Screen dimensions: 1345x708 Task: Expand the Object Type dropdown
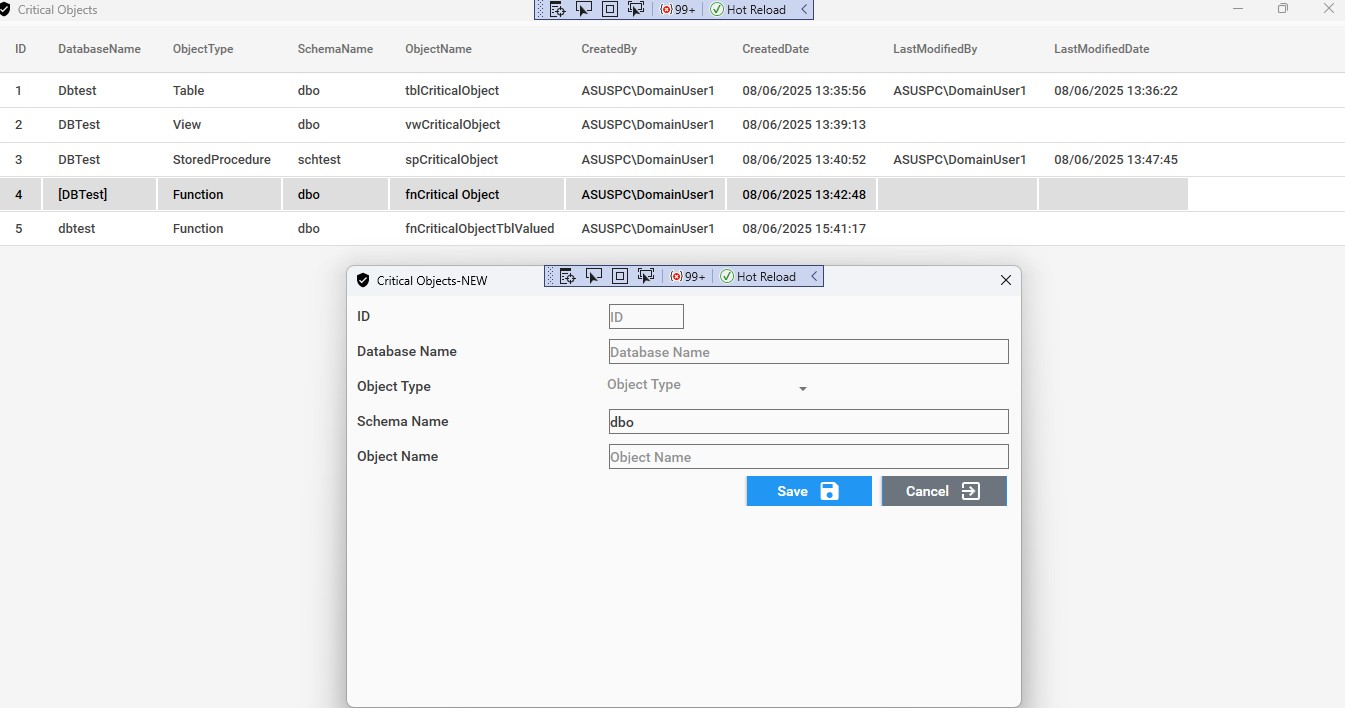802,388
